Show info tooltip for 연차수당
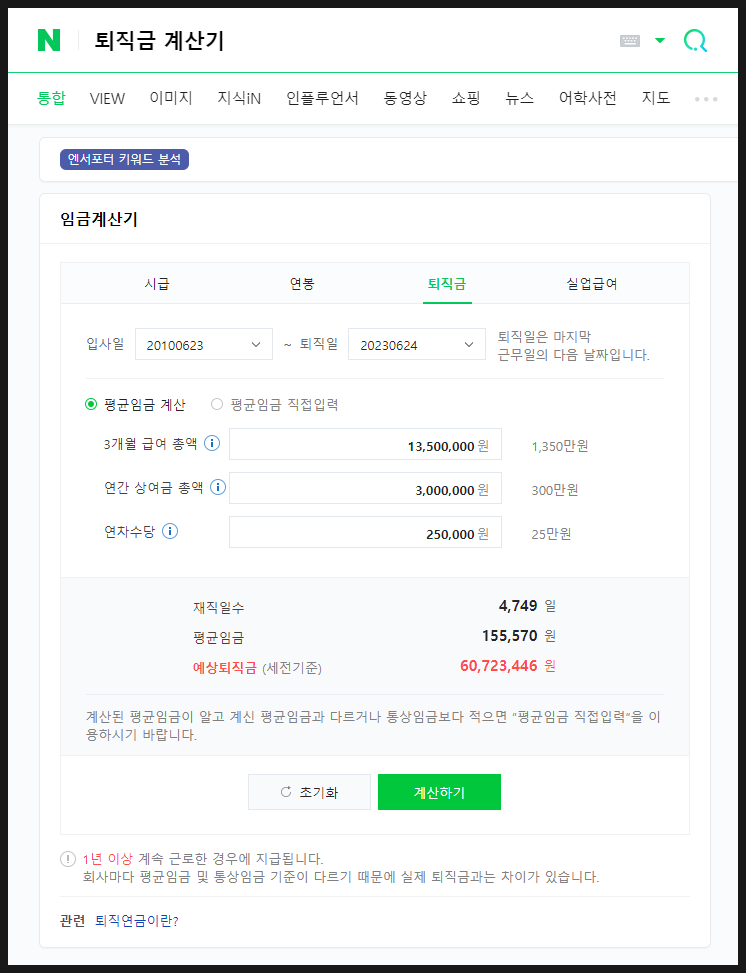Viewport: 746px width, 973px height. [x=170, y=531]
